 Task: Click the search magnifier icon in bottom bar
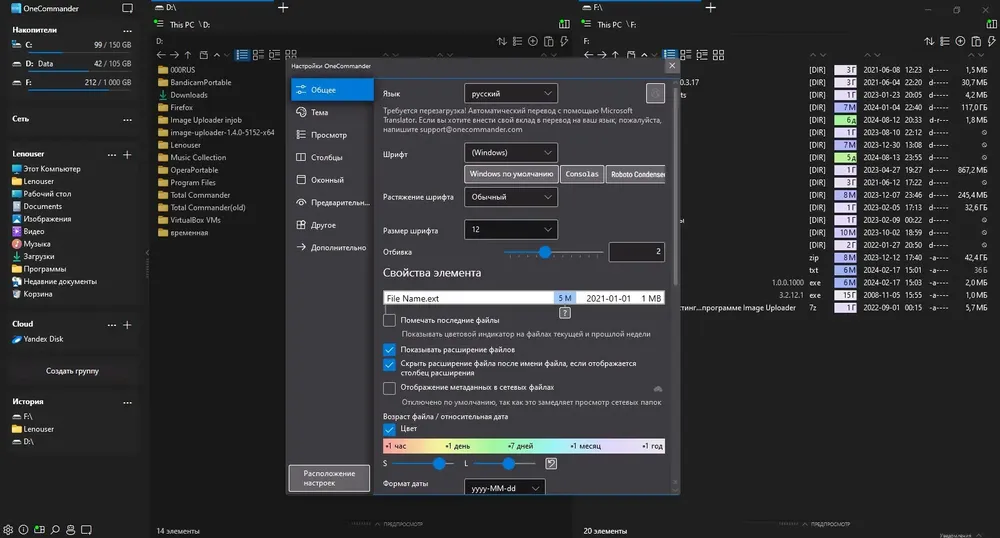pos(55,530)
